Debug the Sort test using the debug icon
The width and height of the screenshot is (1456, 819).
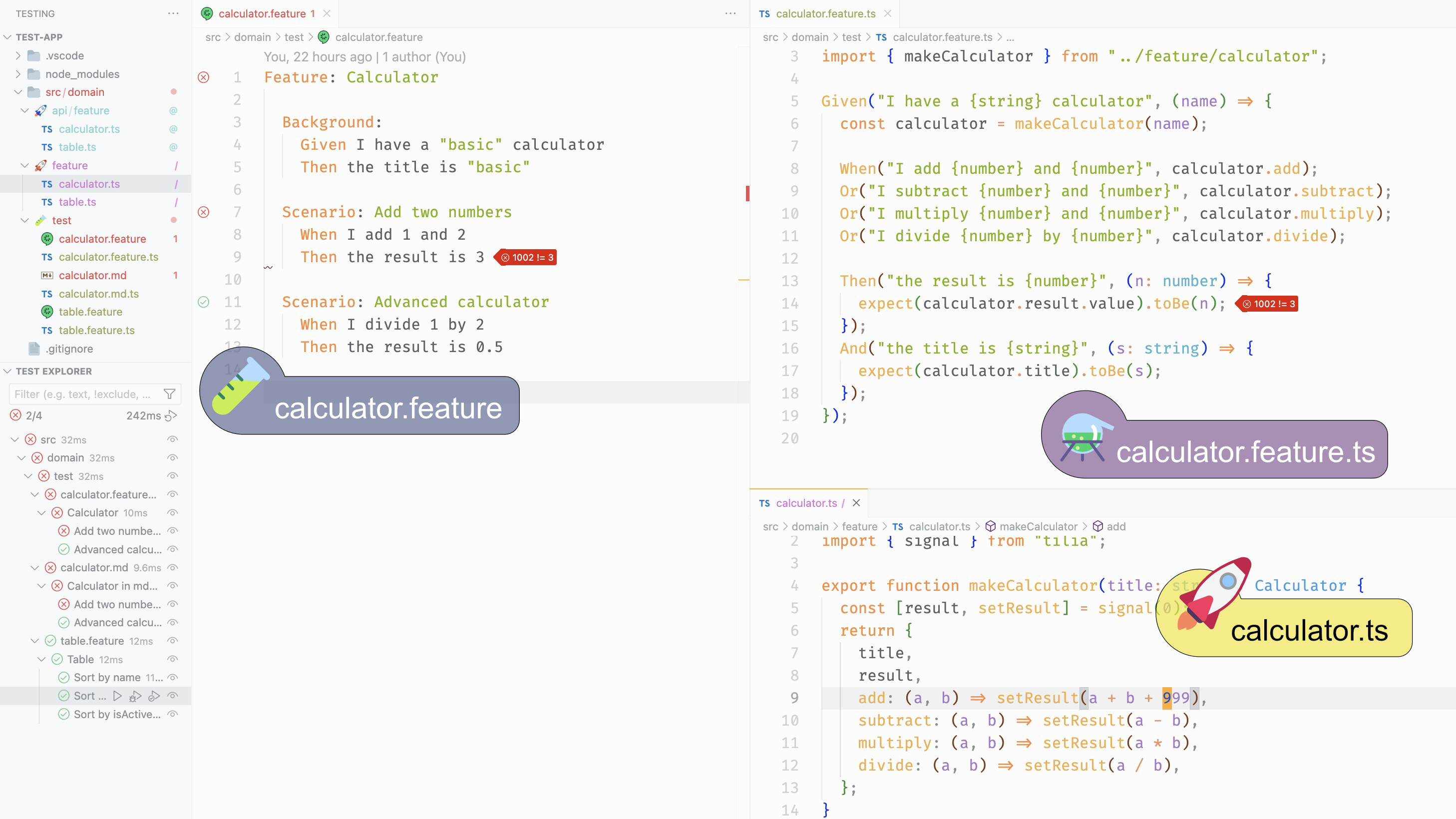pyautogui.click(x=135, y=696)
